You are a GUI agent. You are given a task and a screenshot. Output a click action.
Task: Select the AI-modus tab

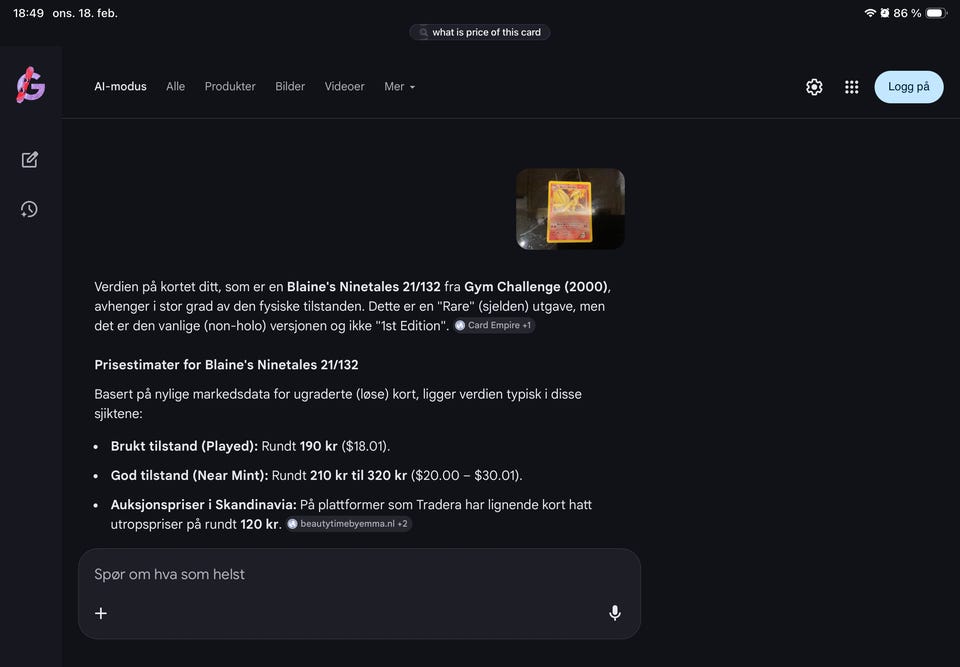pyautogui.click(x=121, y=86)
